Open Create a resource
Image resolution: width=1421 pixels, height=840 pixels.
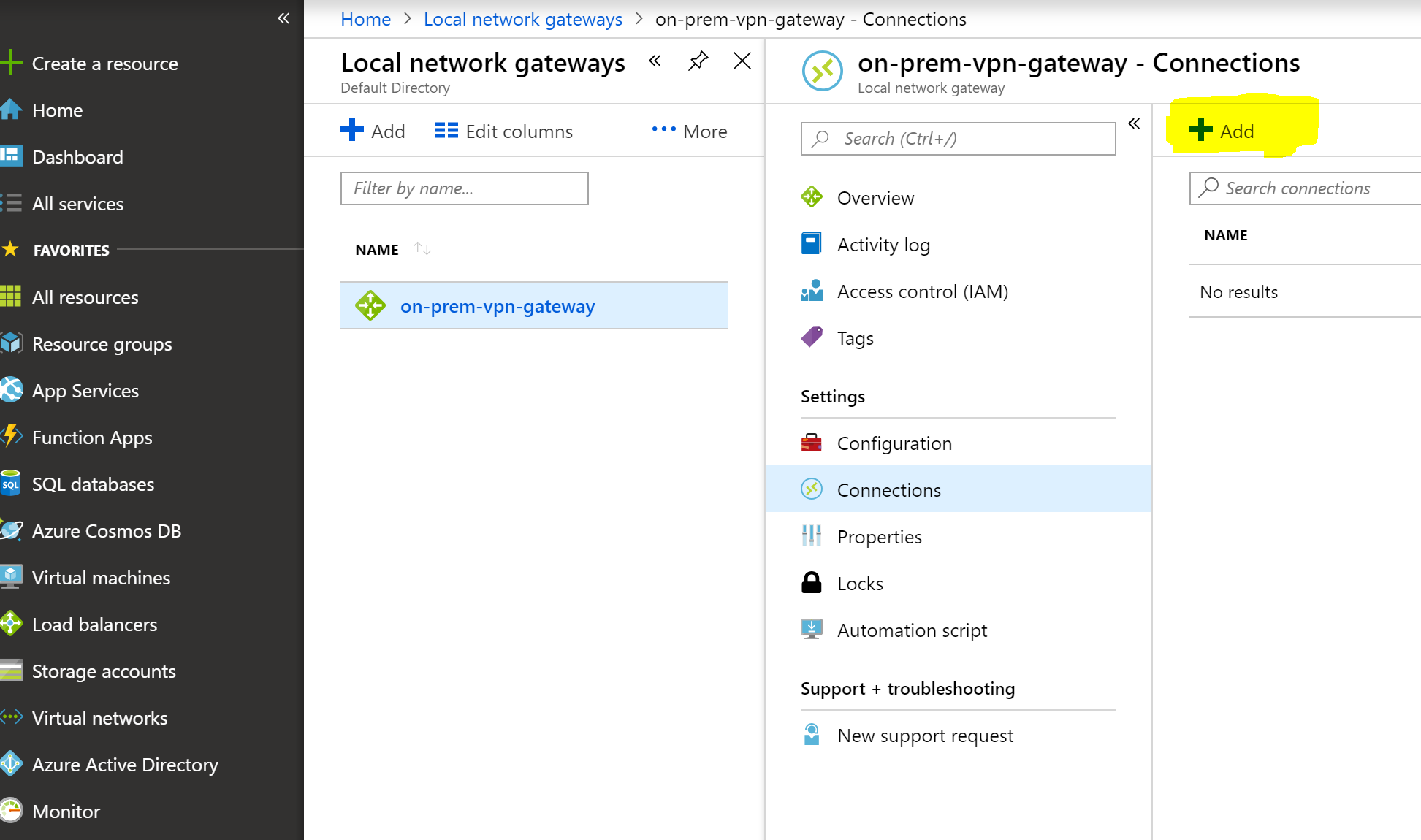click(104, 64)
